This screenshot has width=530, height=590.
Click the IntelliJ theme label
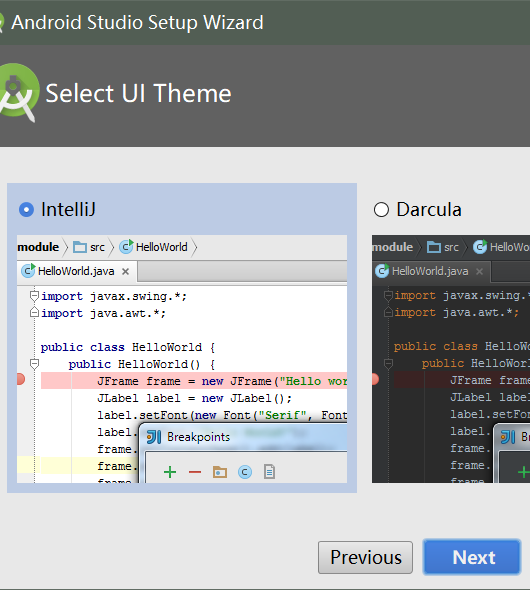(x=68, y=210)
